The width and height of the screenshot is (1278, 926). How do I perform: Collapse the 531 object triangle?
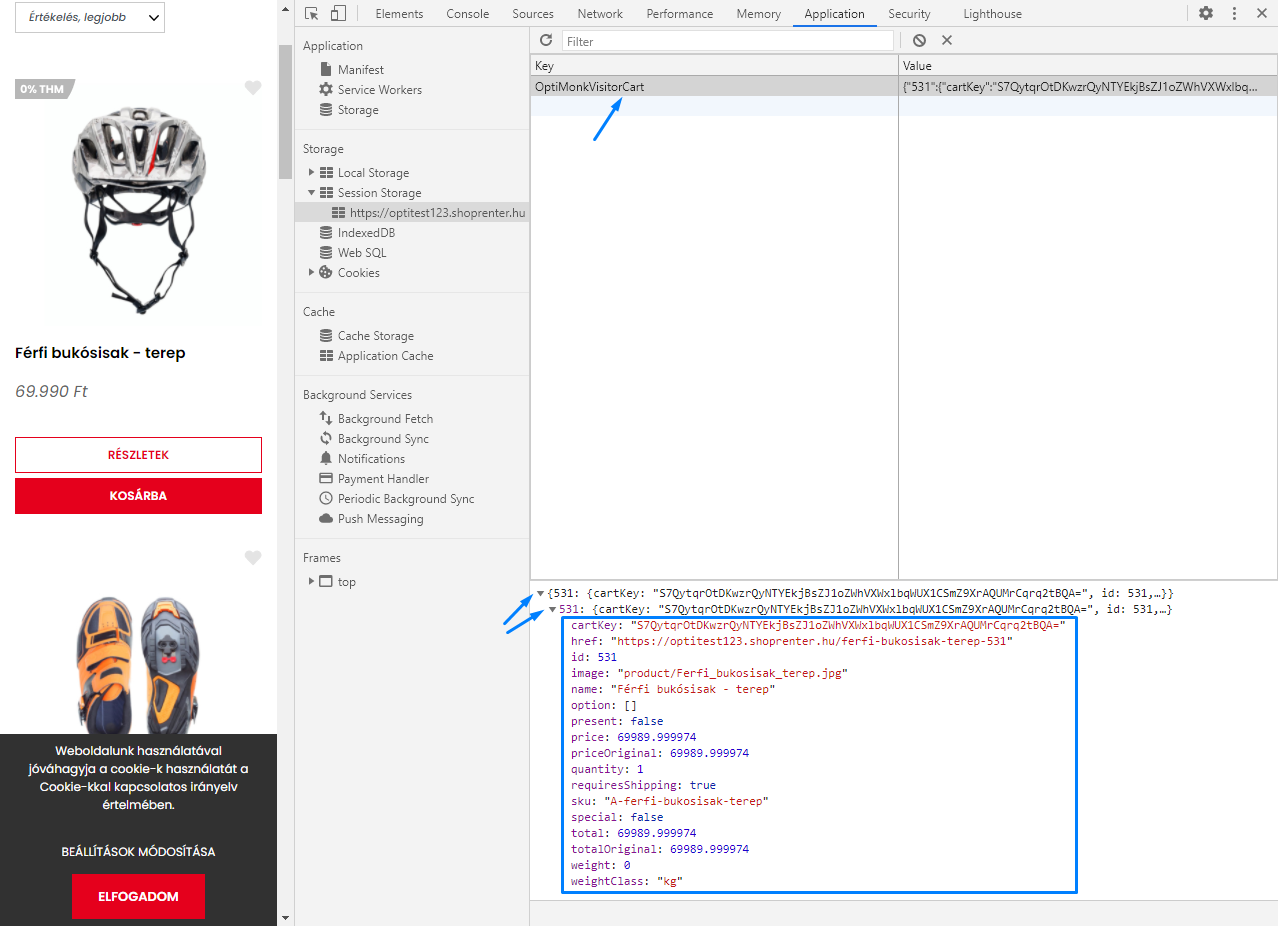click(552, 609)
